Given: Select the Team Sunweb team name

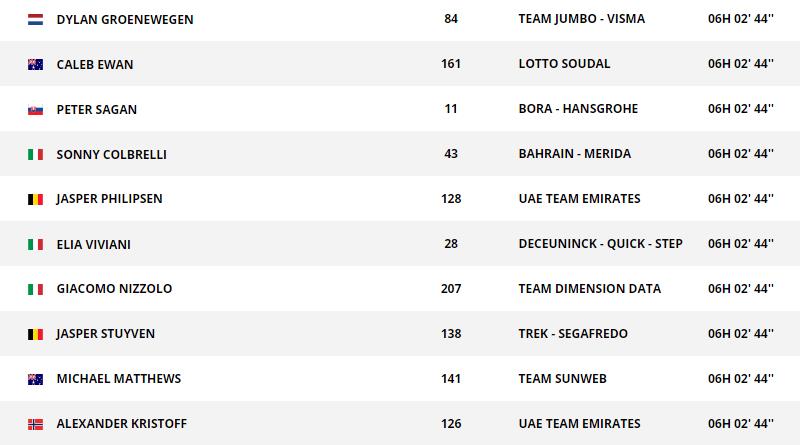Looking at the screenshot, I should tap(562, 379).
